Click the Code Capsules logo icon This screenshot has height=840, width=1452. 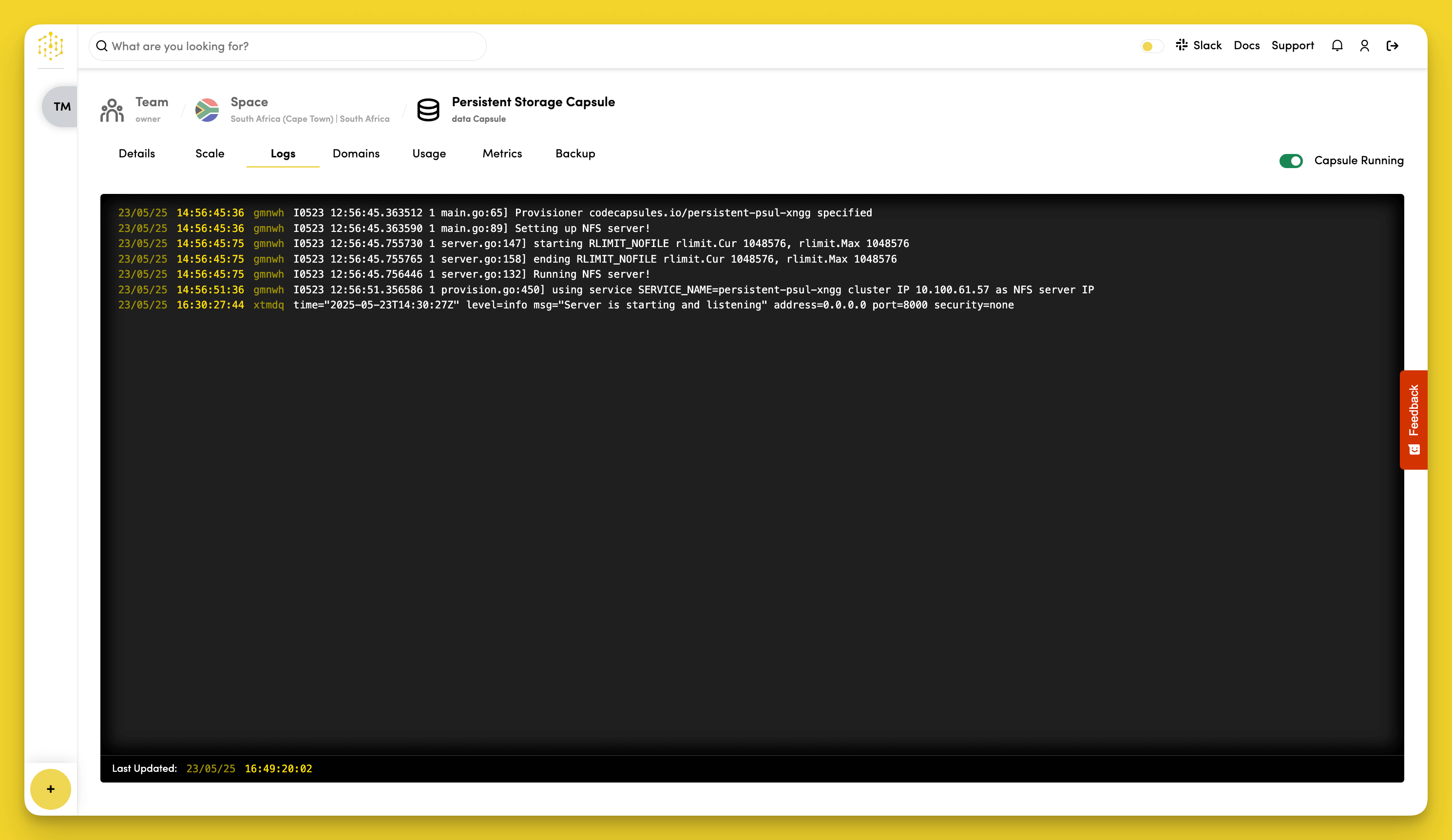51,45
